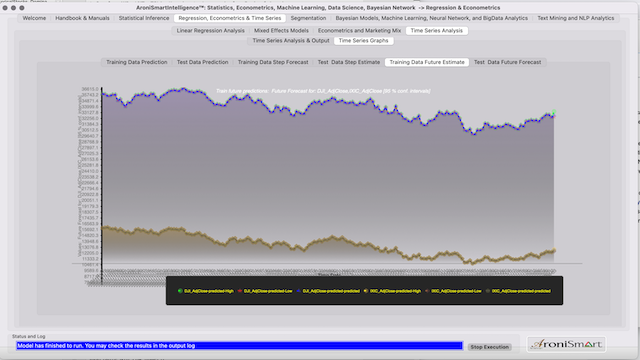Viewport: 640px width, 360px height.
Task: Go to Econometrics and Marketing Mix tab
Action: click(360, 31)
